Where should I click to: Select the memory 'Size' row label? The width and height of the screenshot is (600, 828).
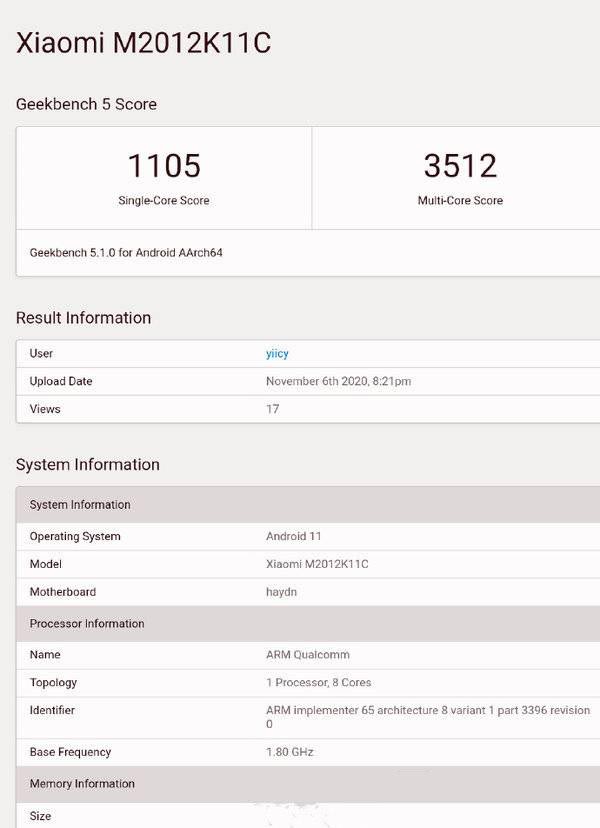pyautogui.click(x=40, y=816)
